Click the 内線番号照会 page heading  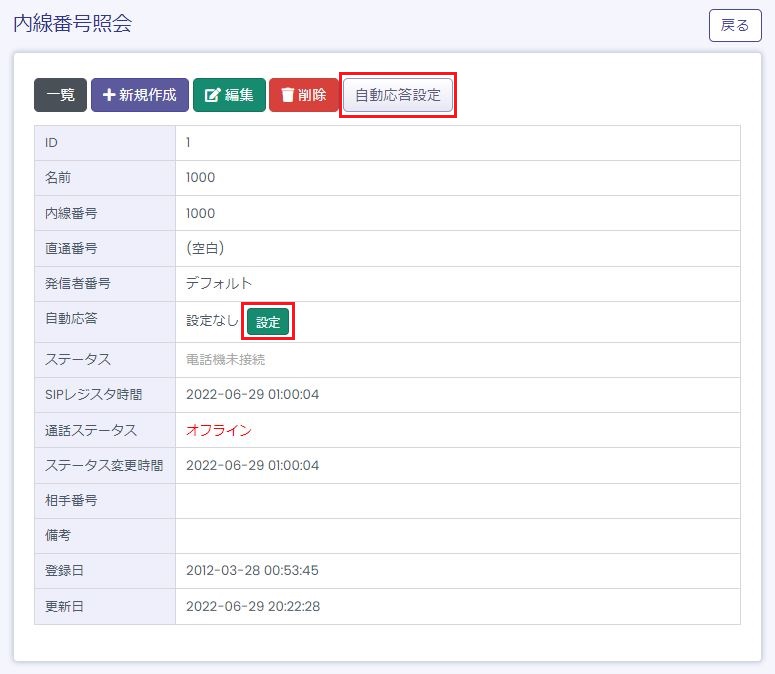[x=73, y=24]
